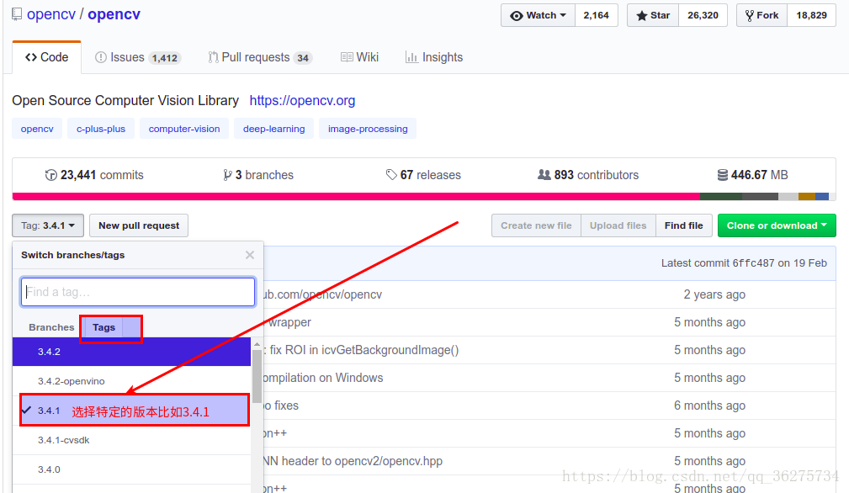The height and width of the screenshot is (493, 849).
Task: Click the pink language bar segment
Action: coord(356,196)
